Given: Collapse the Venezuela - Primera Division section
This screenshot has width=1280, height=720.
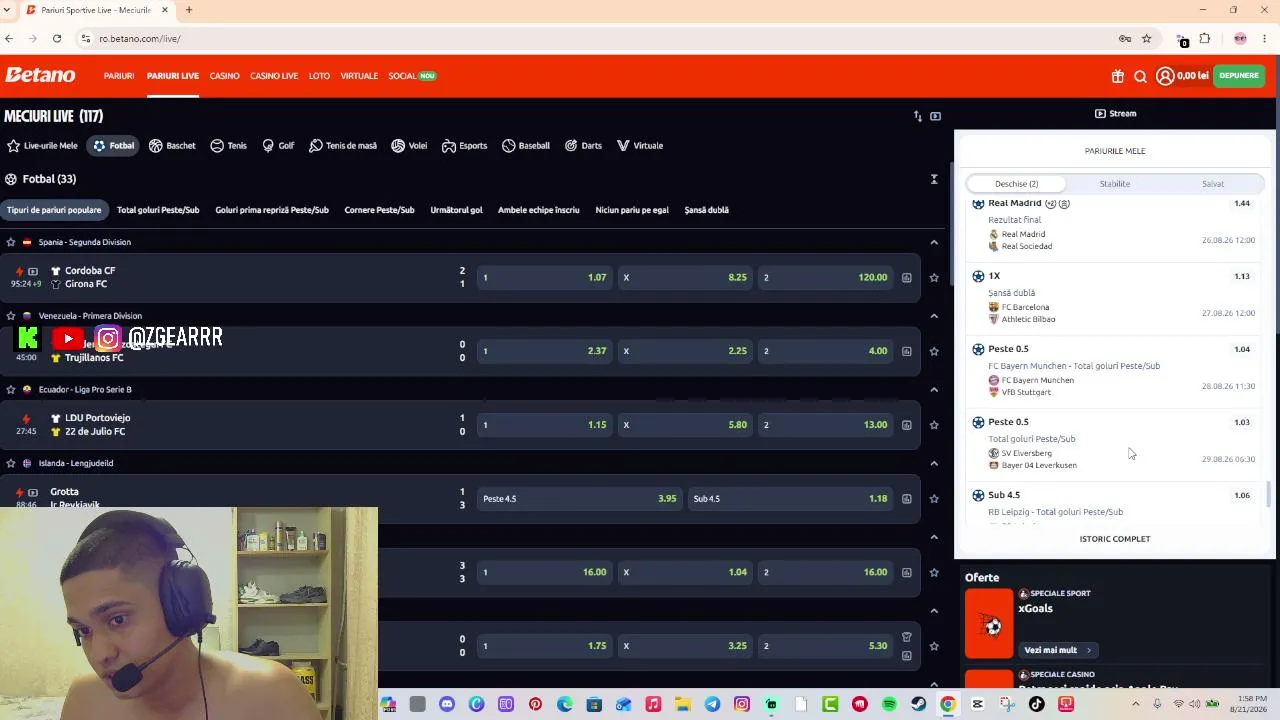Looking at the screenshot, I should (x=934, y=316).
